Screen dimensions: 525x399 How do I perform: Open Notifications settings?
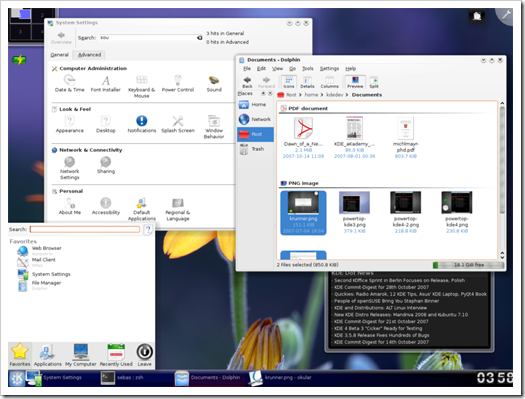pyautogui.click(x=142, y=124)
